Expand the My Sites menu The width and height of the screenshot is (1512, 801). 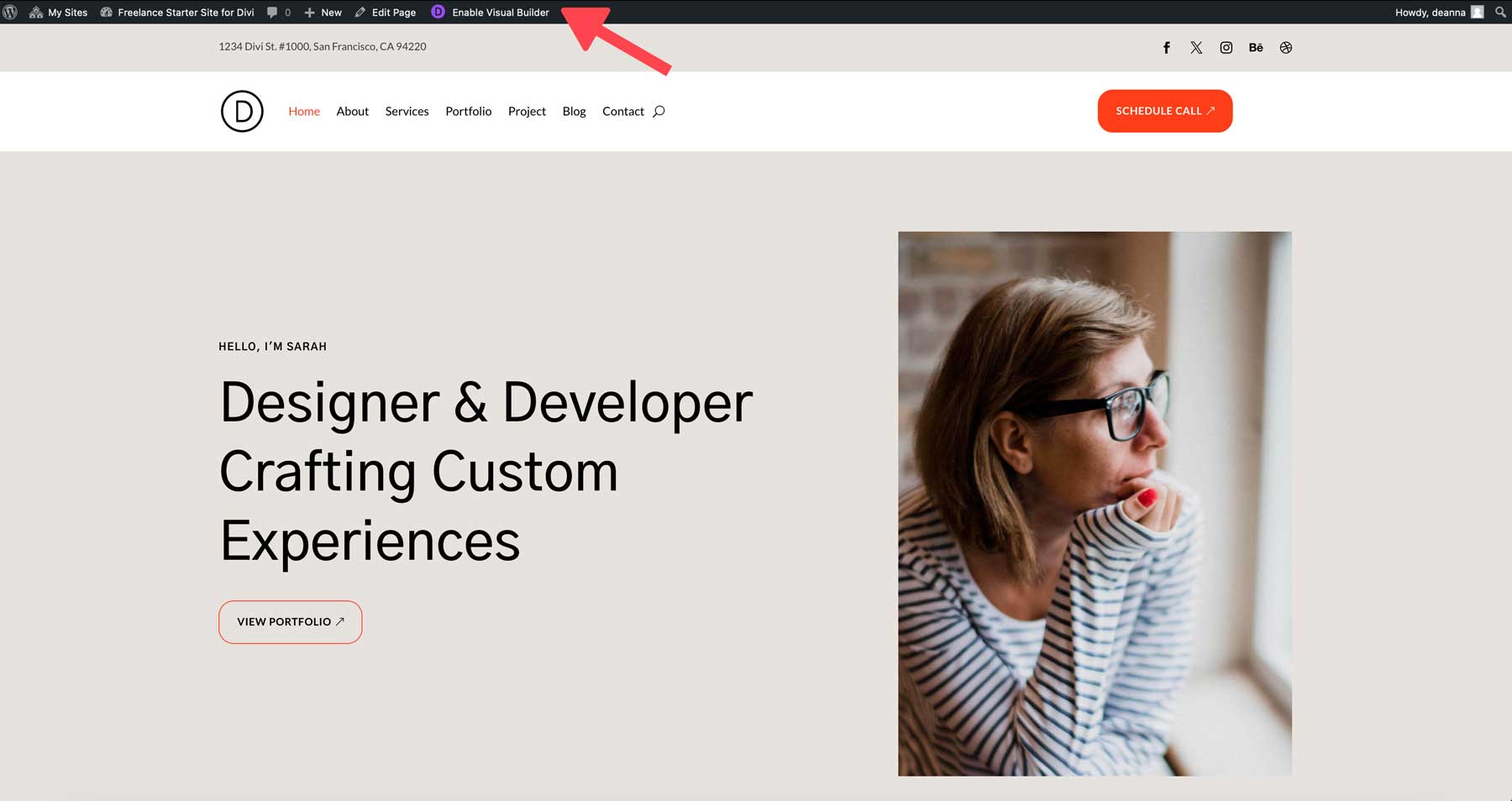66,12
